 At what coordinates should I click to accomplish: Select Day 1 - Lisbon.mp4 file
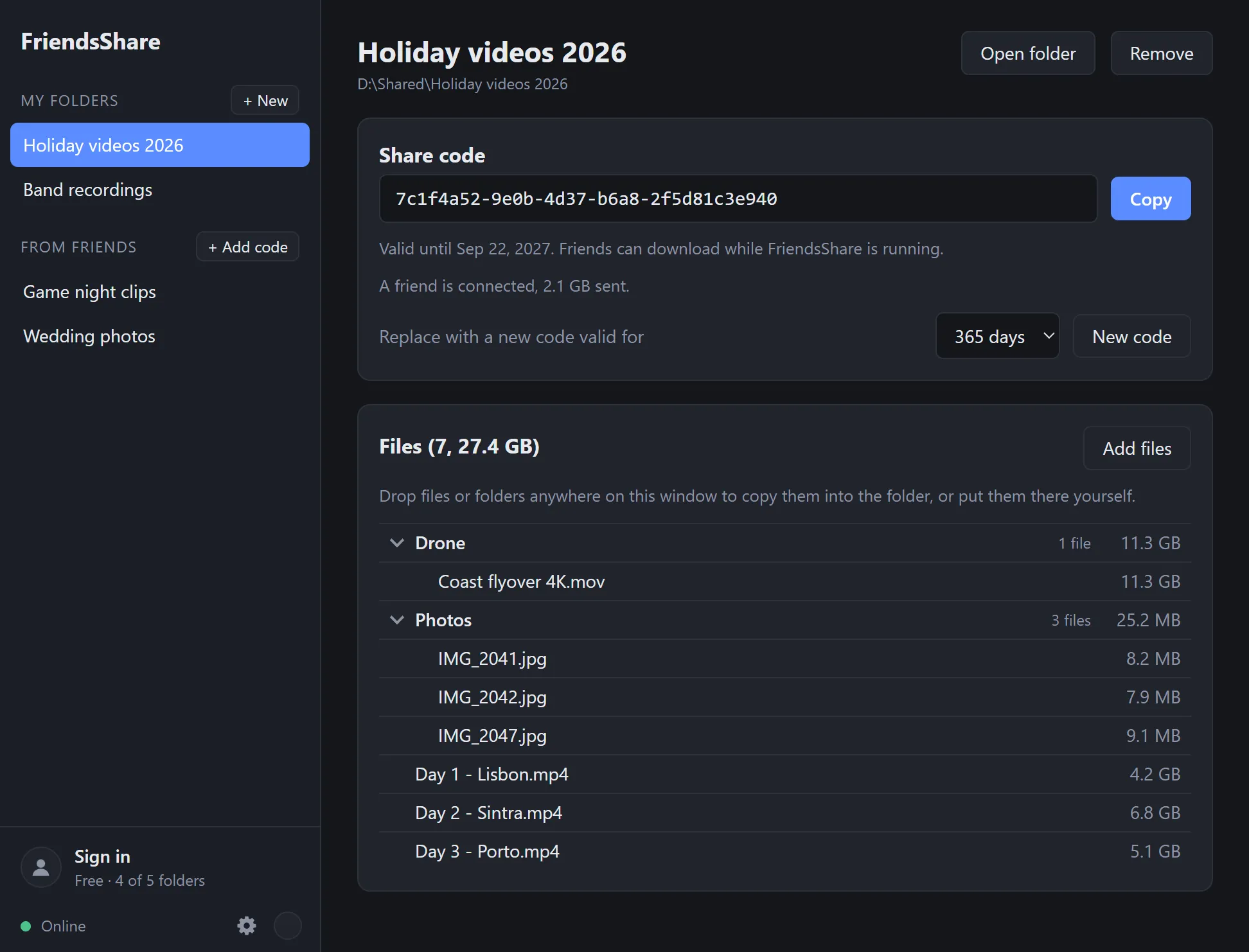[784, 774]
